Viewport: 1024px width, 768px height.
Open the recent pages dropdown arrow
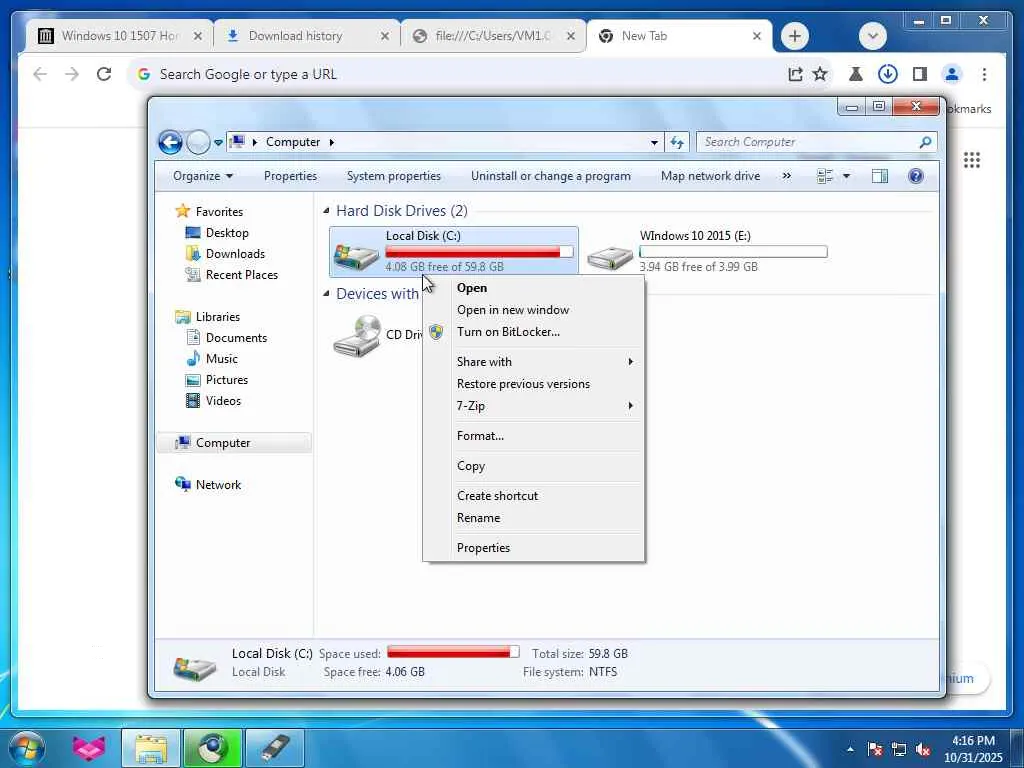click(218, 142)
